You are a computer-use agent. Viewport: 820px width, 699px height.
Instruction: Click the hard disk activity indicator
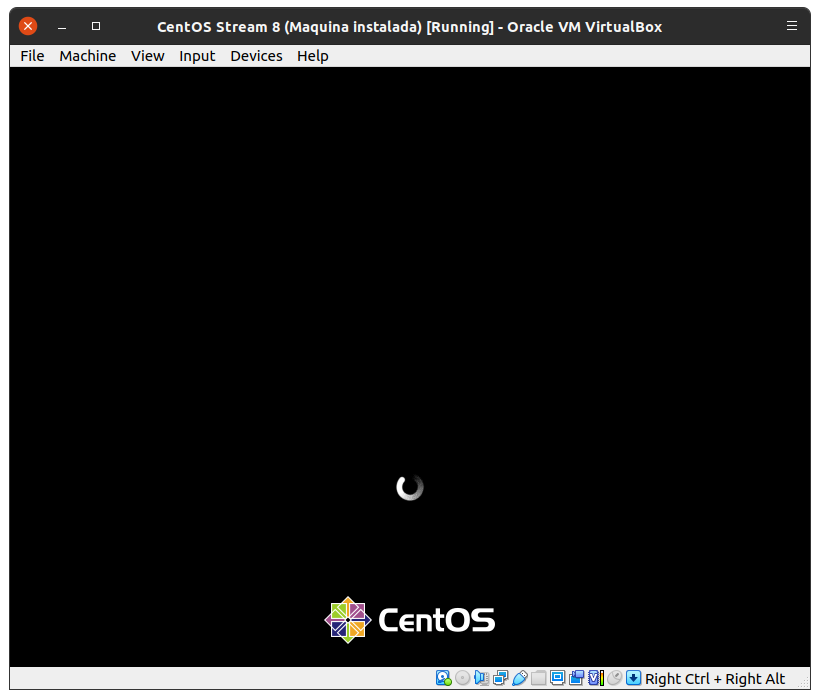click(x=443, y=678)
